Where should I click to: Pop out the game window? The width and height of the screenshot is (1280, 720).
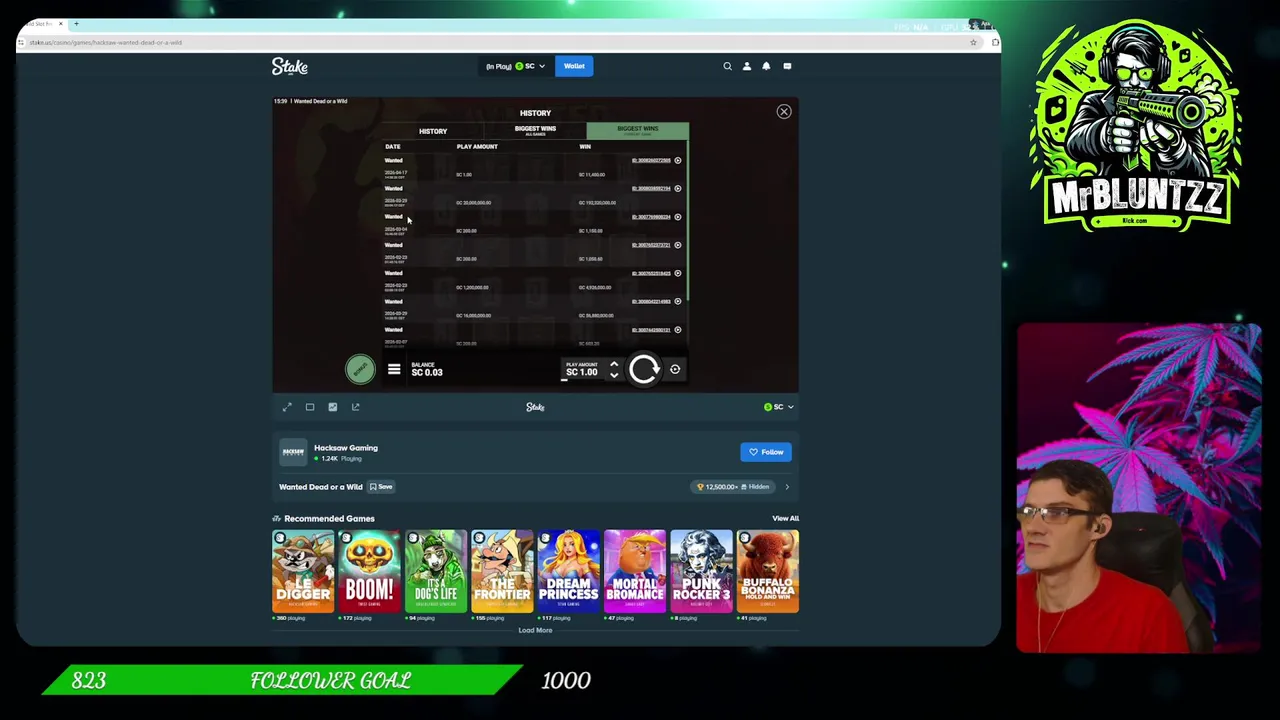[x=355, y=407]
